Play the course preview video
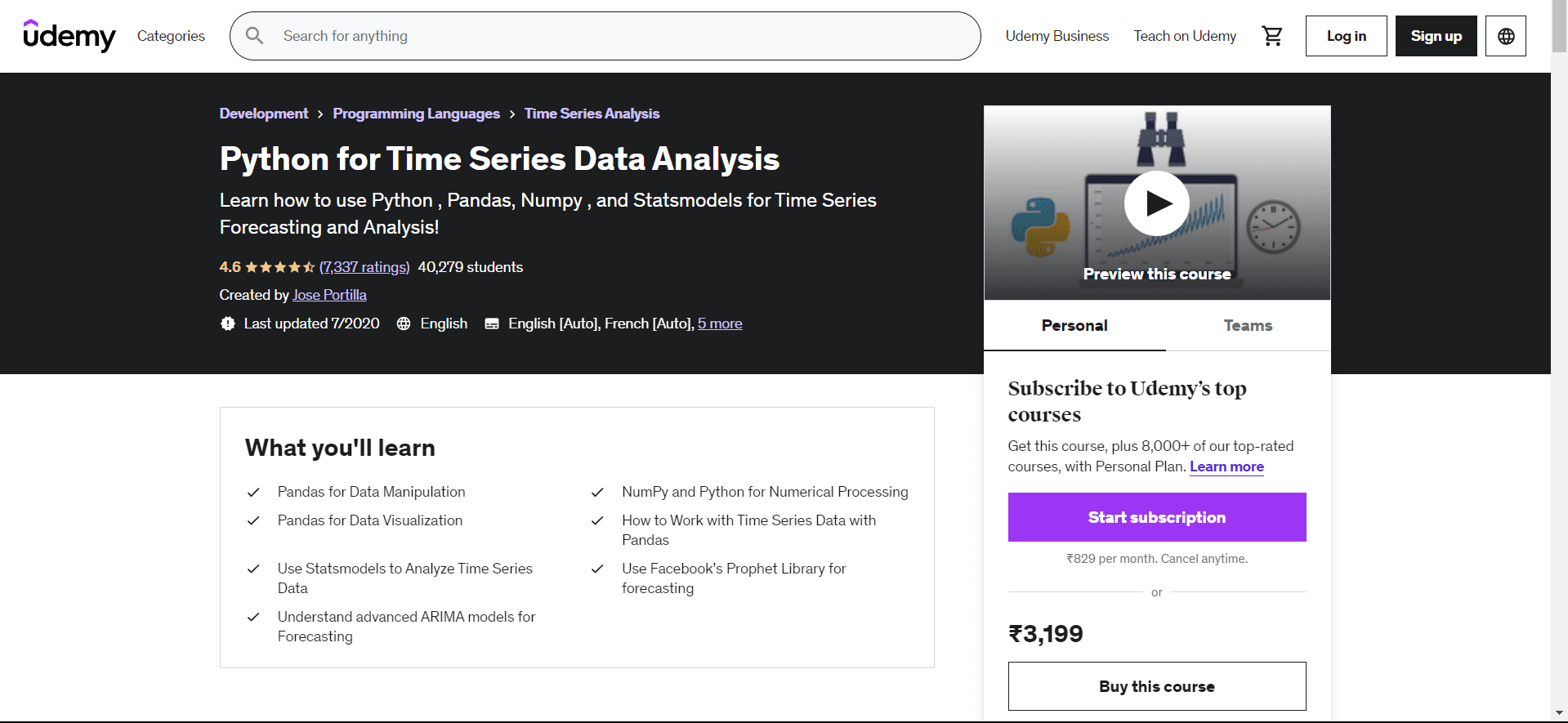 pyautogui.click(x=1156, y=203)
